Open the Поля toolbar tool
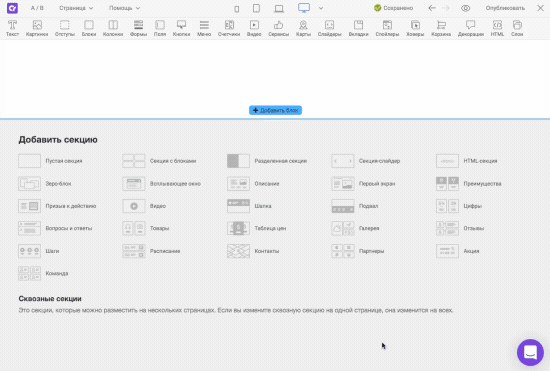 [160, 28]
